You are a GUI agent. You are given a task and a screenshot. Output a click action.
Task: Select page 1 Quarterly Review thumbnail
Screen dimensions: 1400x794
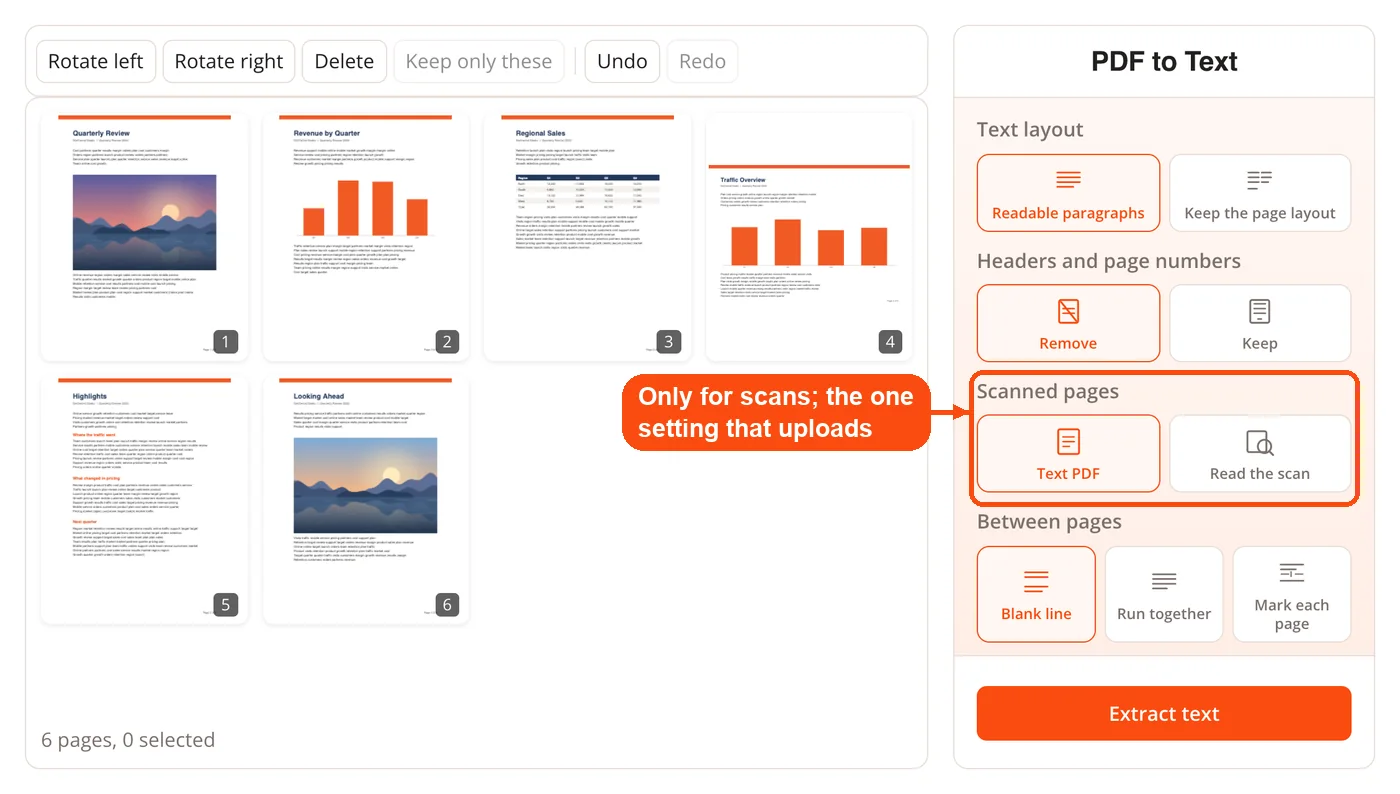coord(144,237)
